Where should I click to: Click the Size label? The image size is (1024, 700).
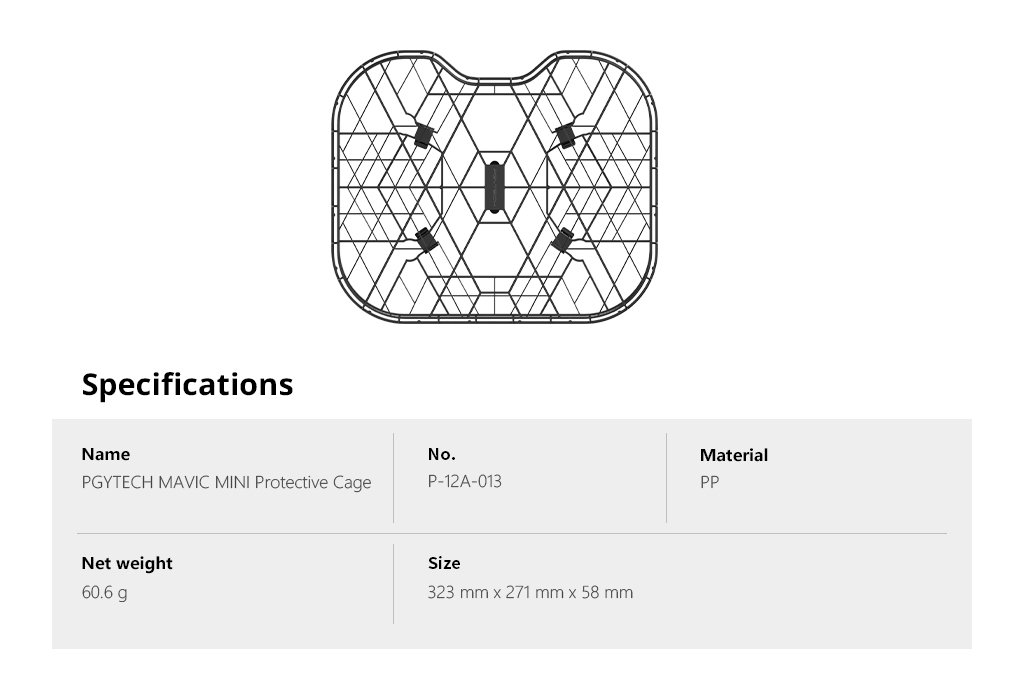444,563
